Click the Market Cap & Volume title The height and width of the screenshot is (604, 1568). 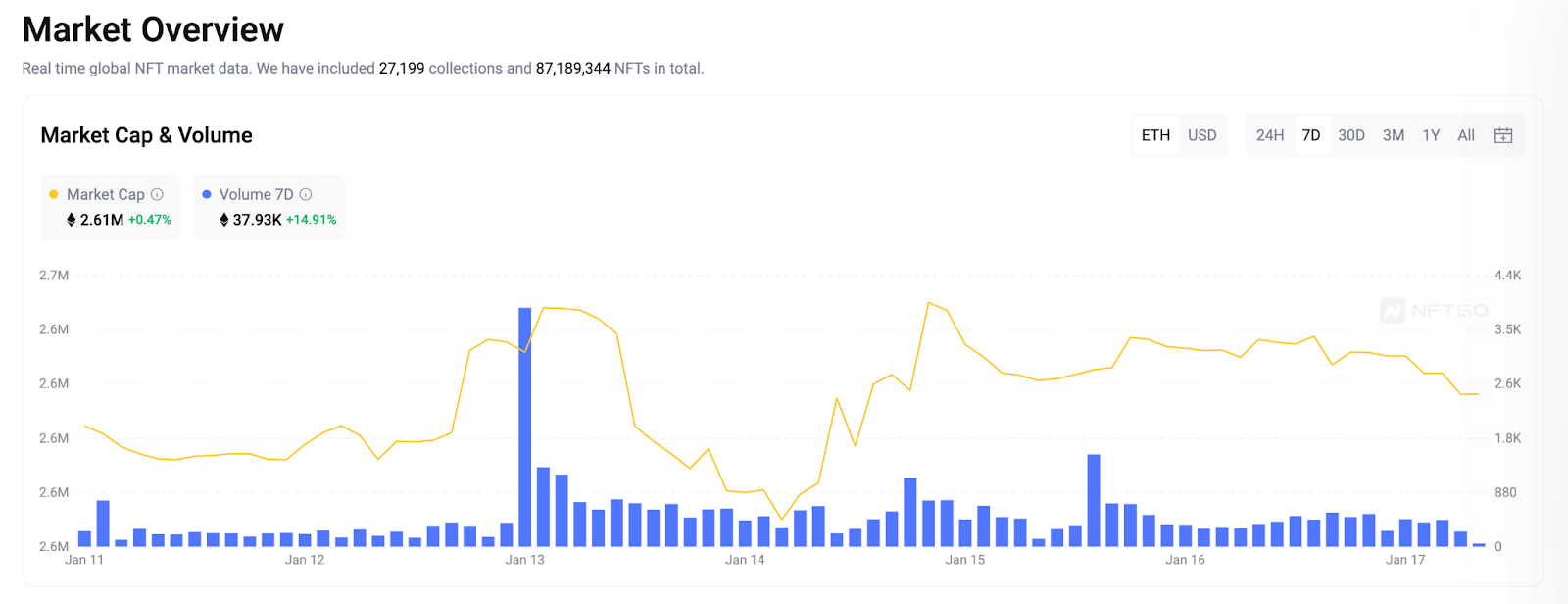146,135
